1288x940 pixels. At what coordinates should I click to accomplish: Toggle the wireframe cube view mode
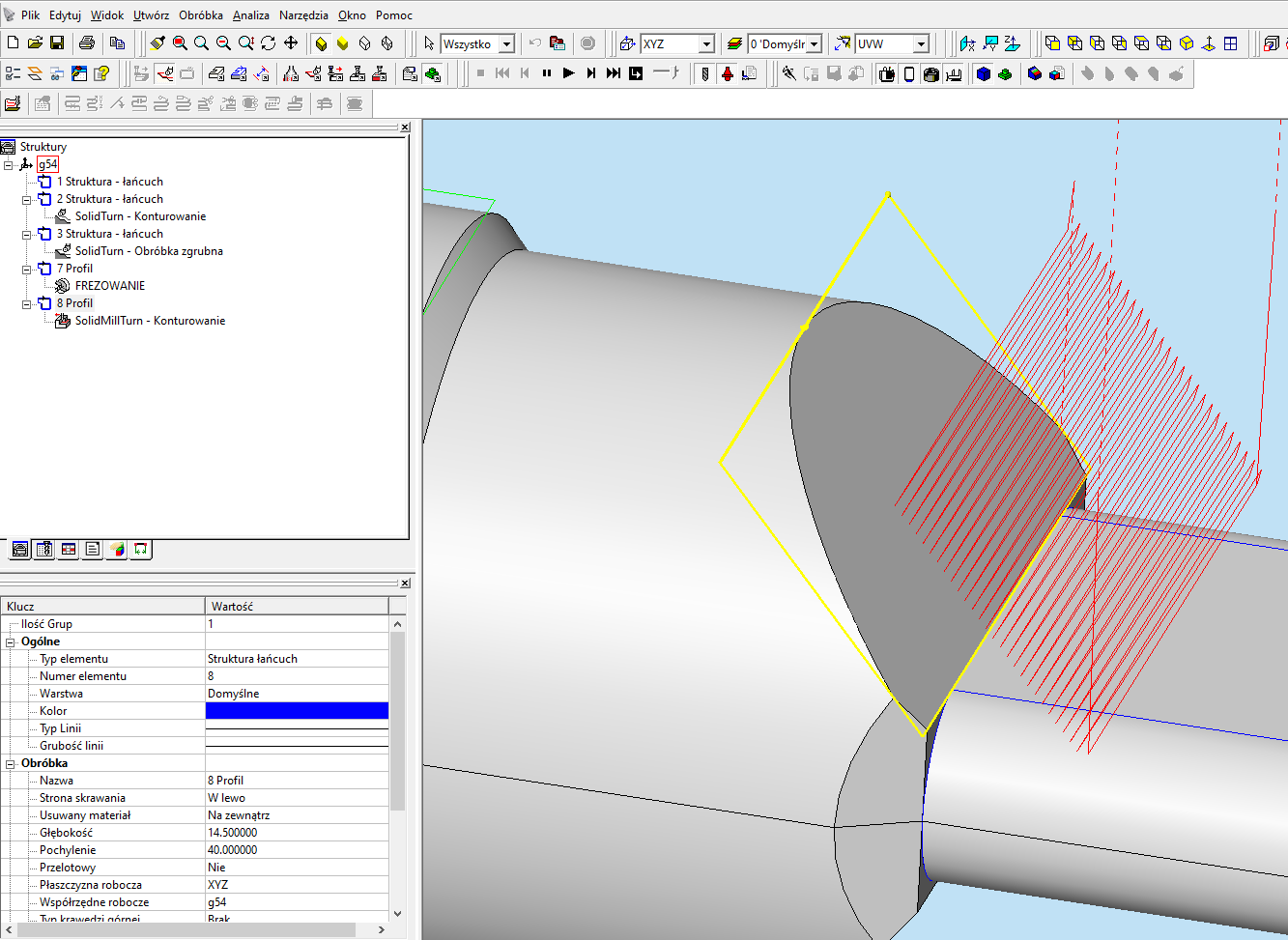[x=364, y=43]
